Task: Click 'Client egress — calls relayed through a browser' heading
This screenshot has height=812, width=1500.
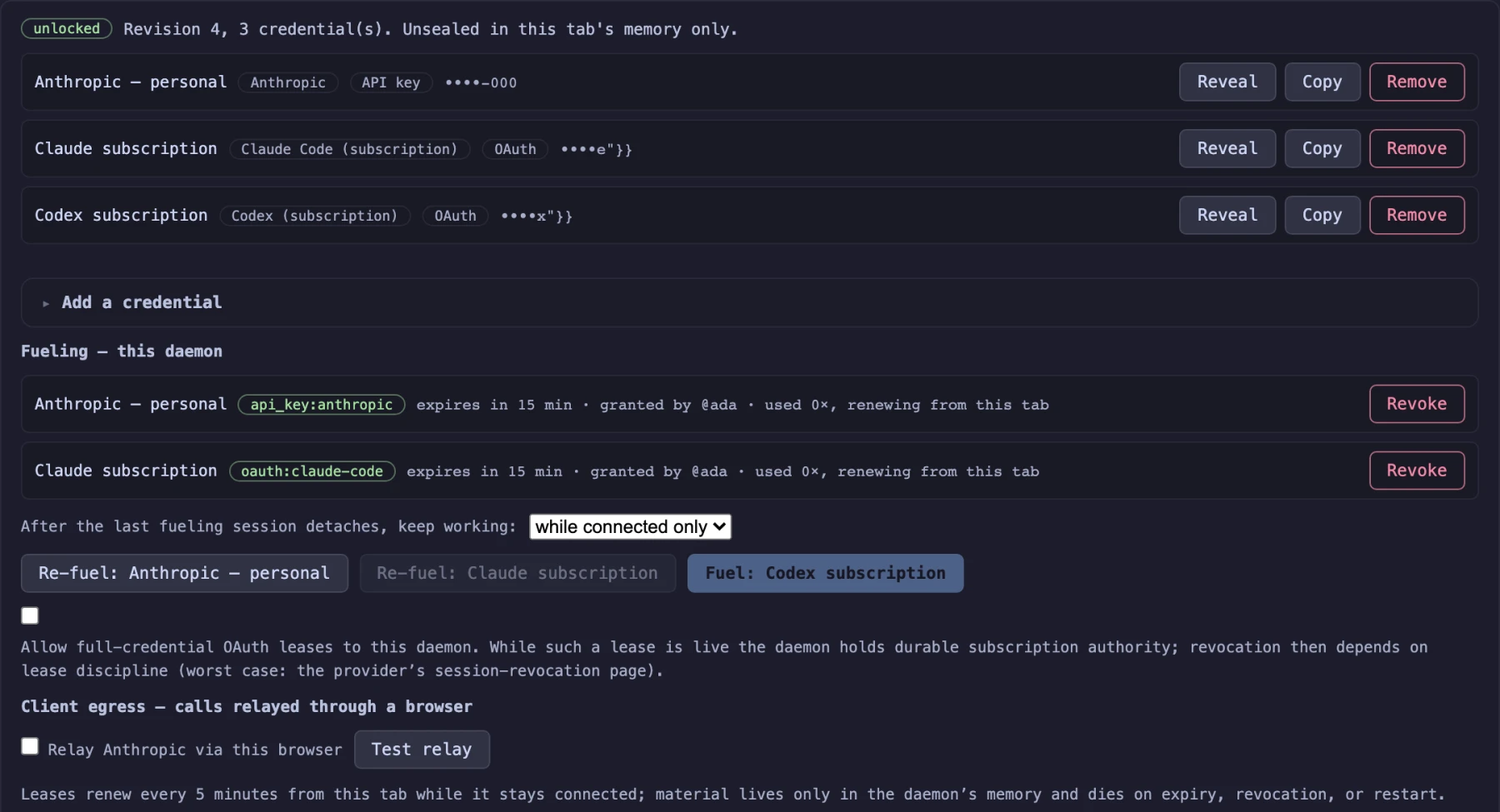Action: (247, 706)
